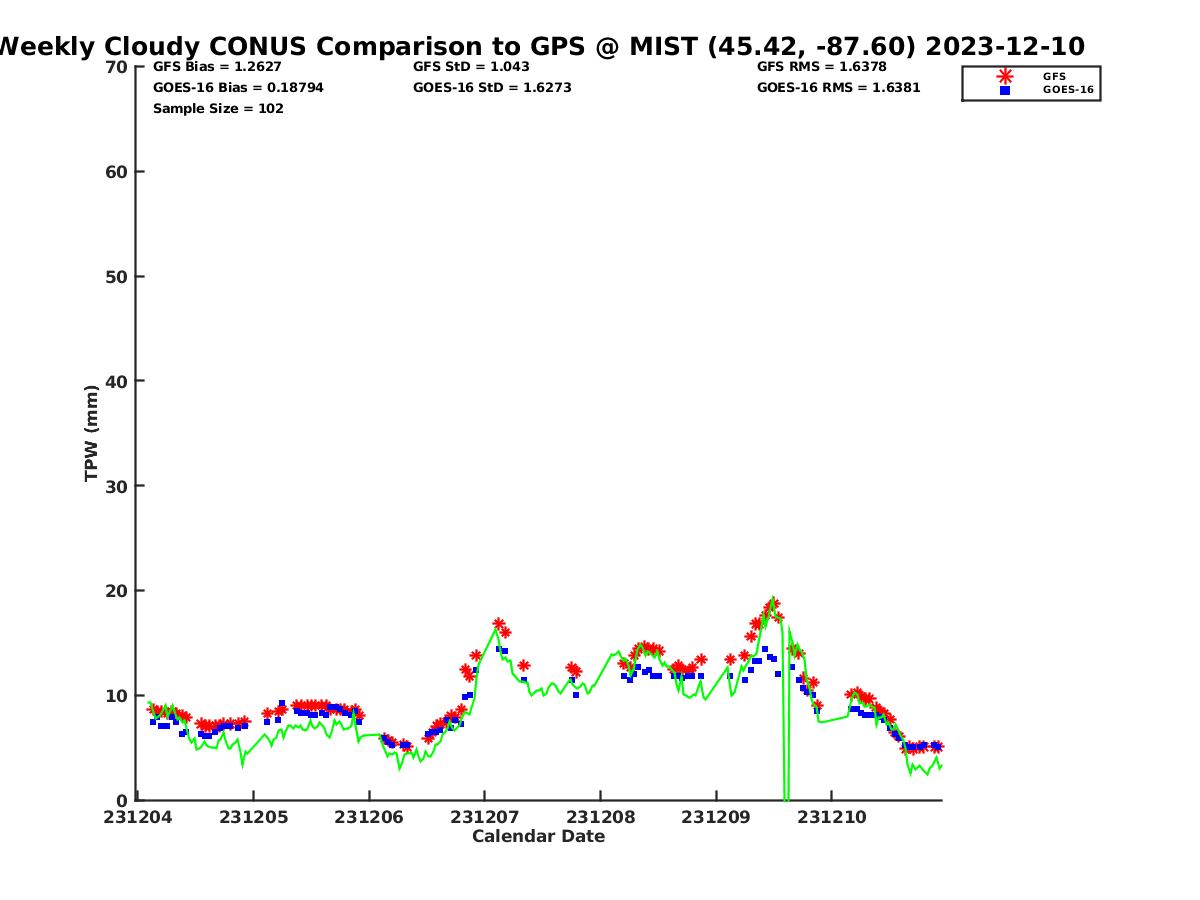
Task: Click the GFS StD = 1.043 statistic
Action: [x=471, y=67]
